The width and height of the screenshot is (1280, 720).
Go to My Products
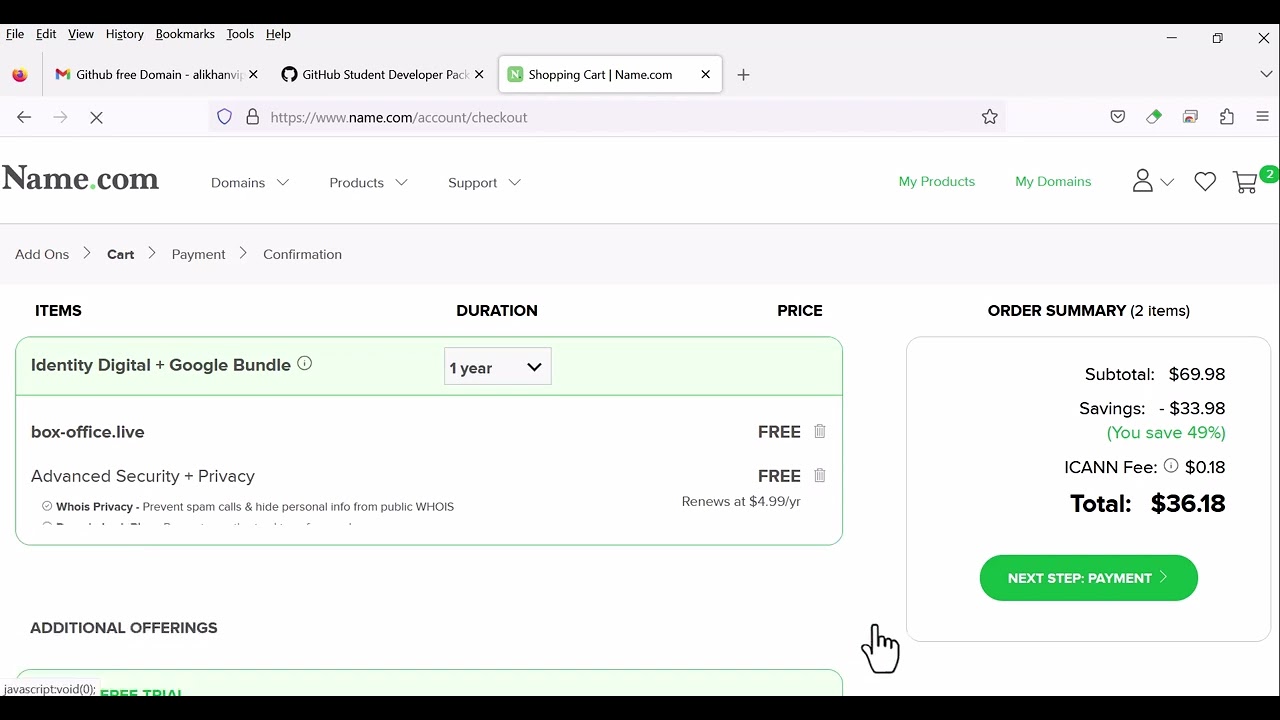click(x=937, y=181)
